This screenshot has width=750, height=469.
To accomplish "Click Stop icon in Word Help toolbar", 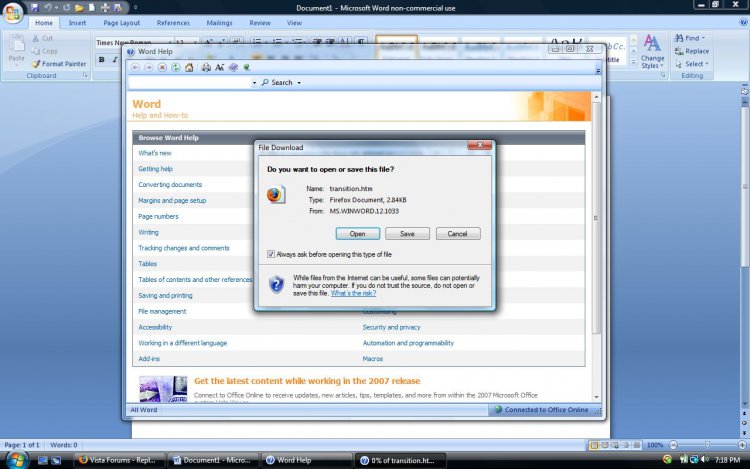I will (x=162, y=67).
